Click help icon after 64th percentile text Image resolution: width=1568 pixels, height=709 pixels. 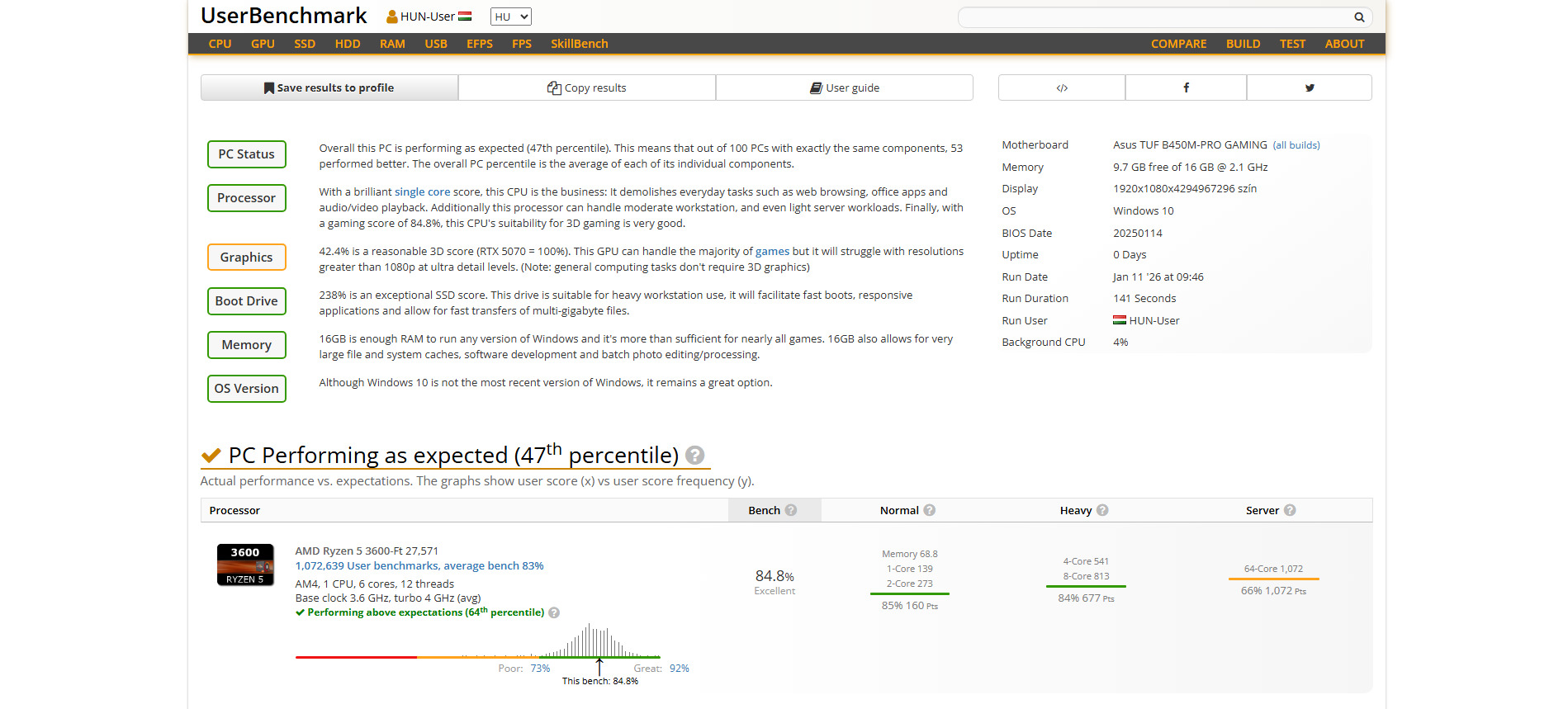(554, 612)
